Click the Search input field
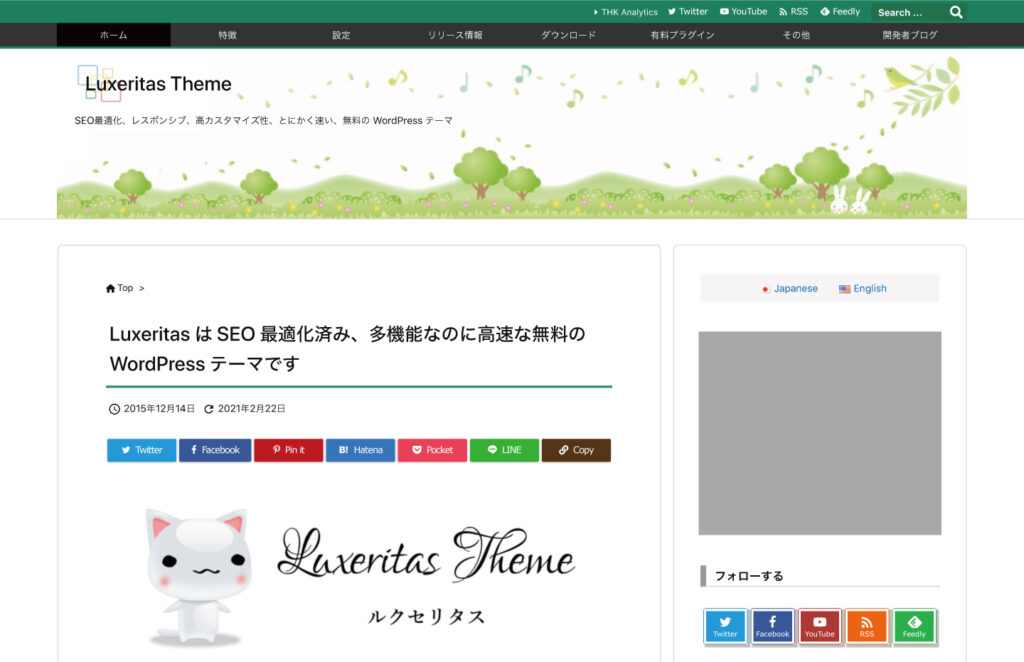 (907, 12)
